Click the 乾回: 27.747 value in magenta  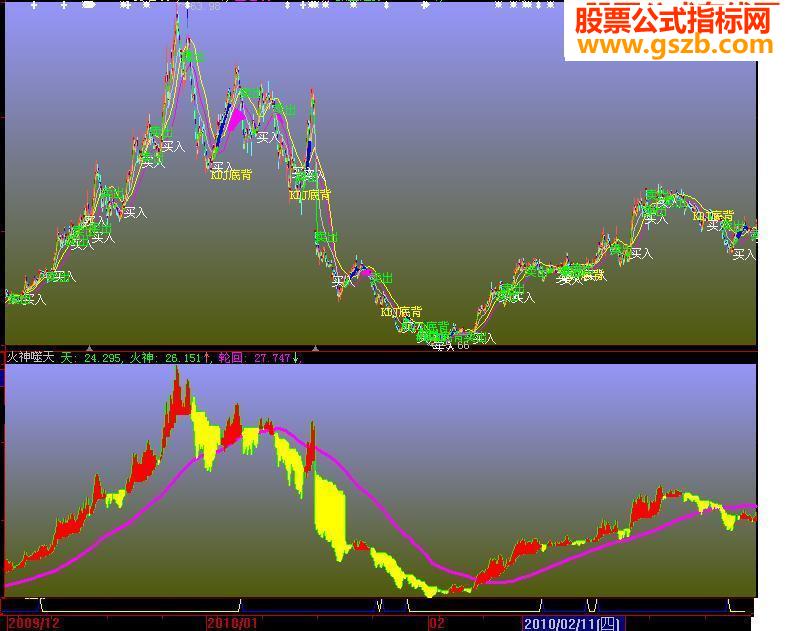(255, 358)
